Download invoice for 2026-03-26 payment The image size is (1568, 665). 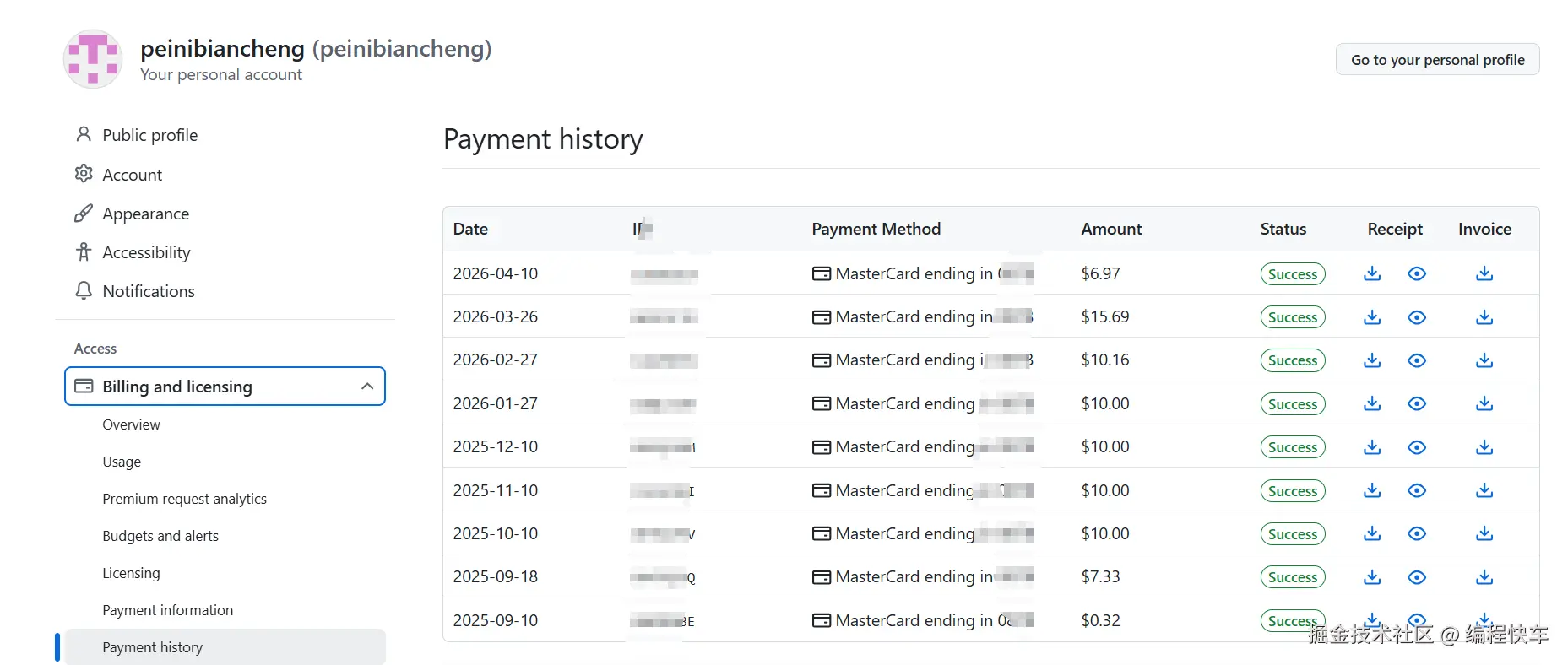click(x=1484, y=317)
